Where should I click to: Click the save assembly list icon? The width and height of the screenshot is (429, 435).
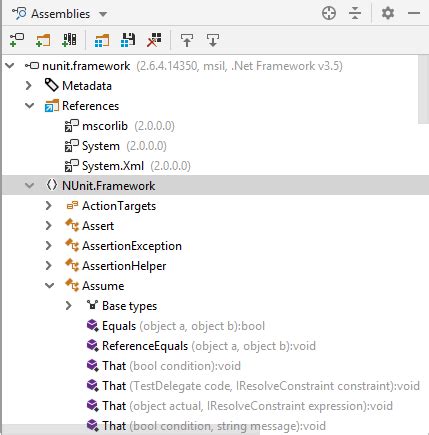coord(128,40)
